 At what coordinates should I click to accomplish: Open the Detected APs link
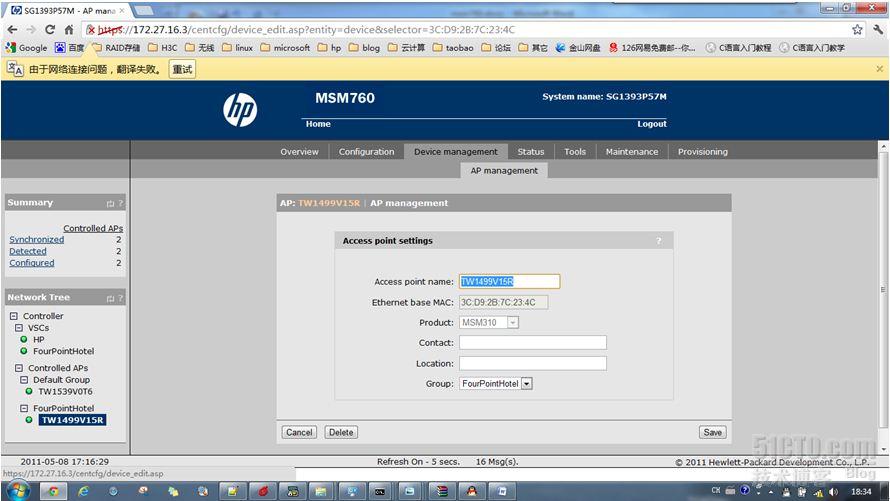tap(28, 251)
